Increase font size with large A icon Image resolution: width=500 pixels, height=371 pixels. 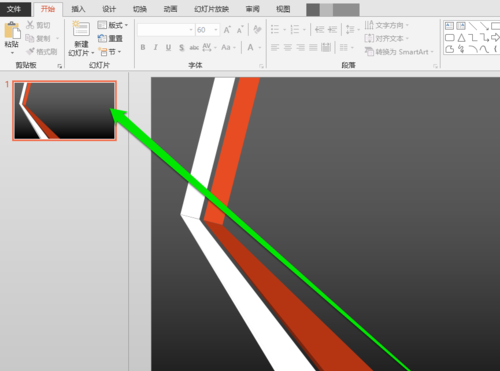227,30
